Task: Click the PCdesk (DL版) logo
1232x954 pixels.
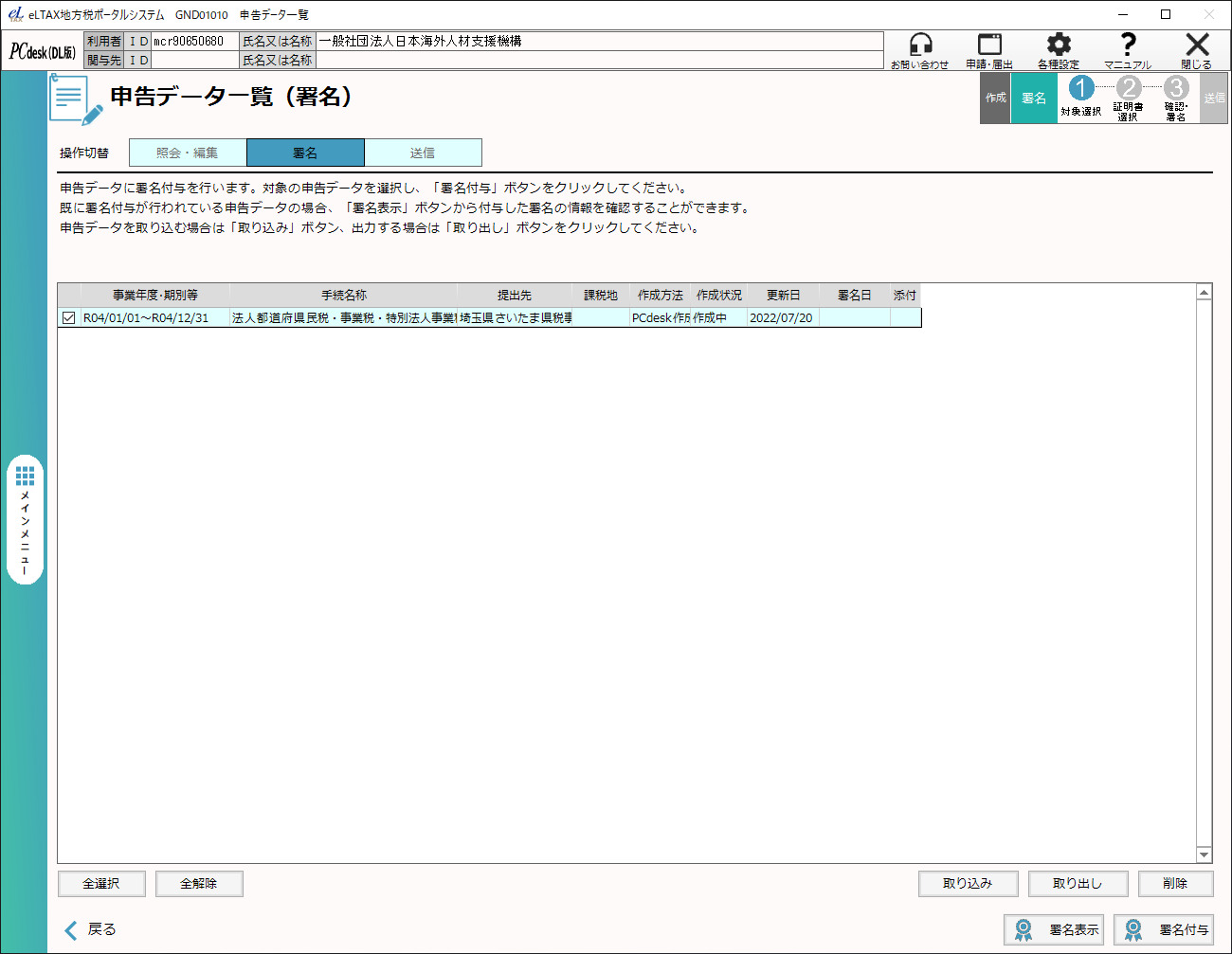Action: [x=43, y=51]
